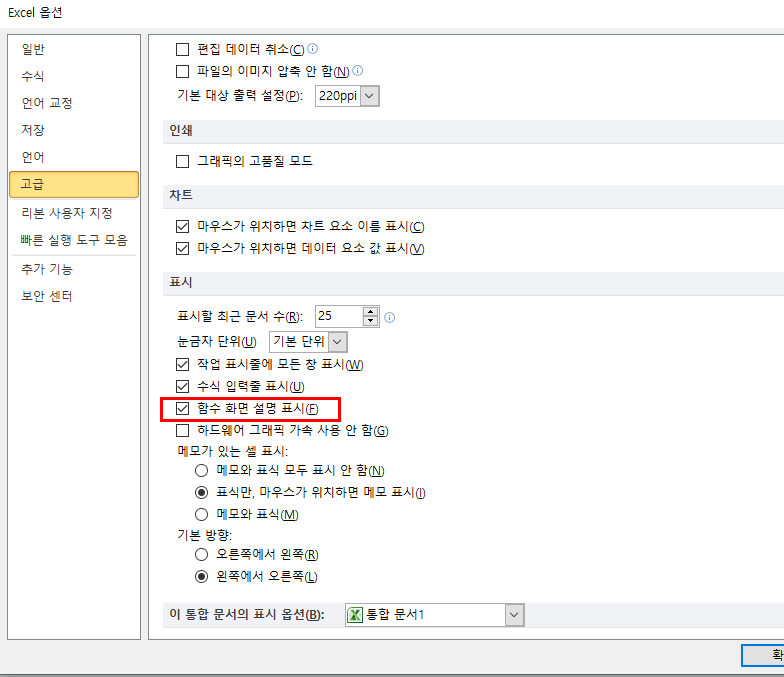Select 빠른 실행 도구 모음 category

[74, 240]
